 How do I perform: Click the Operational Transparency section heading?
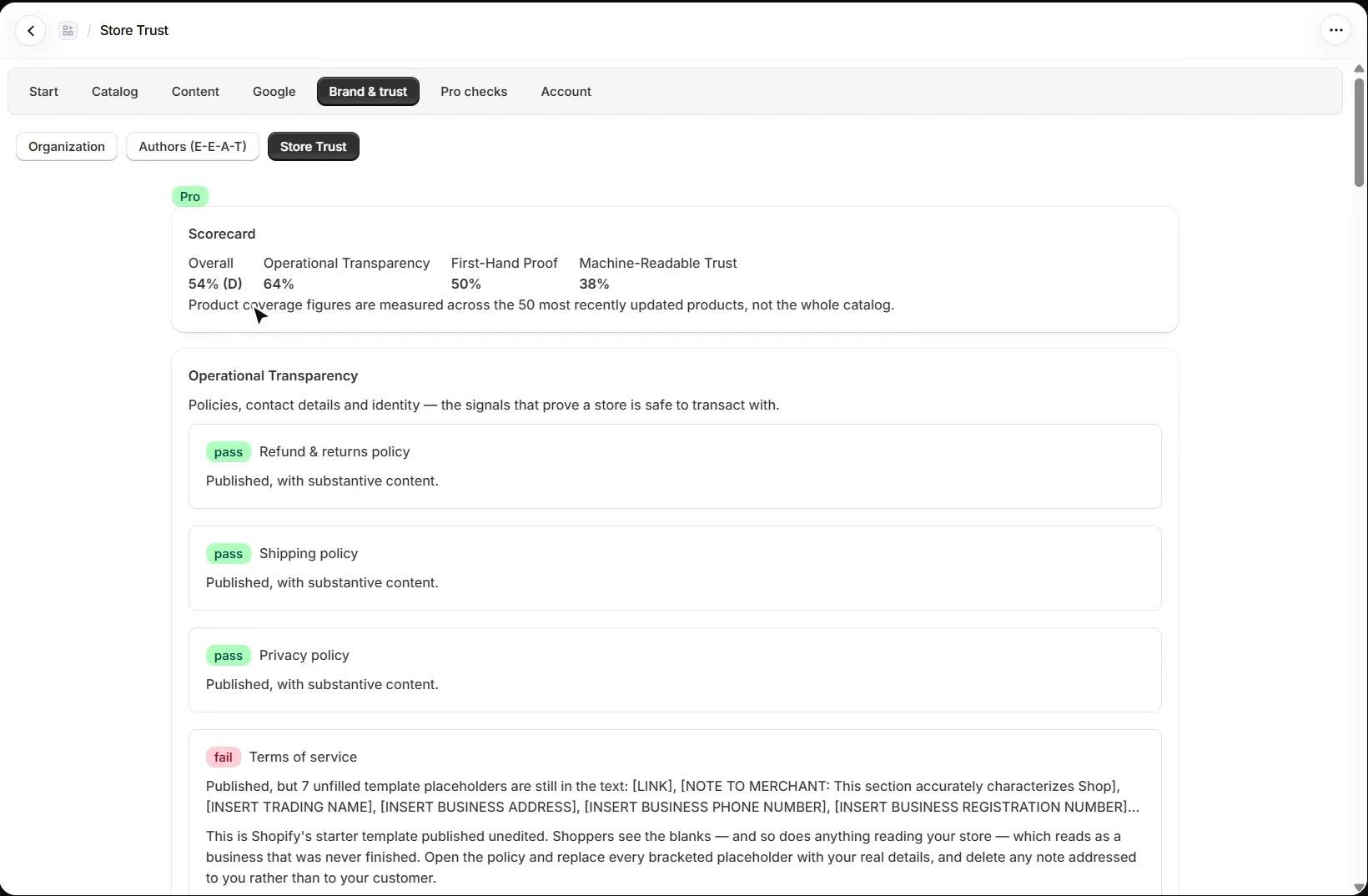274,376
